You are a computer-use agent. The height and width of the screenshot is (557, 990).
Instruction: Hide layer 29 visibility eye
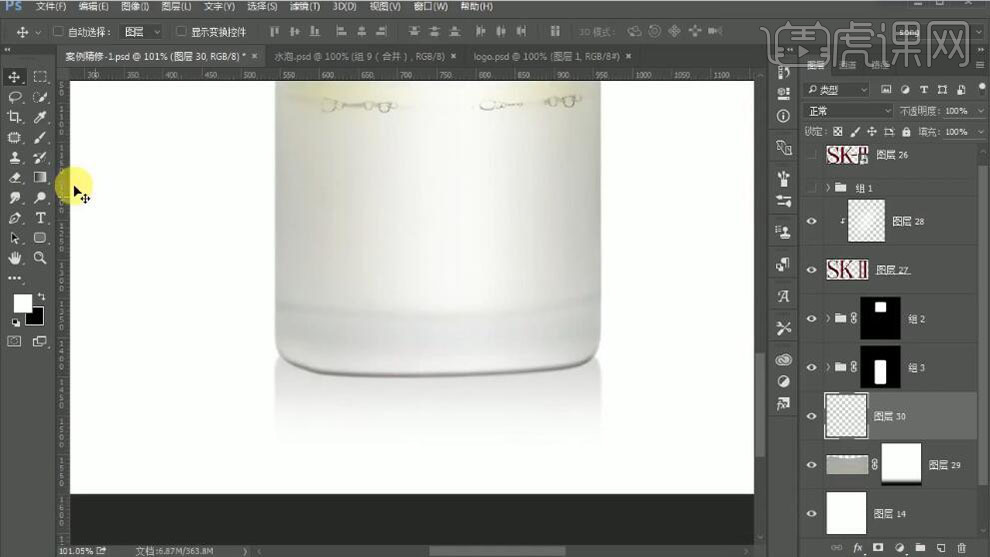tap(811, 465)
